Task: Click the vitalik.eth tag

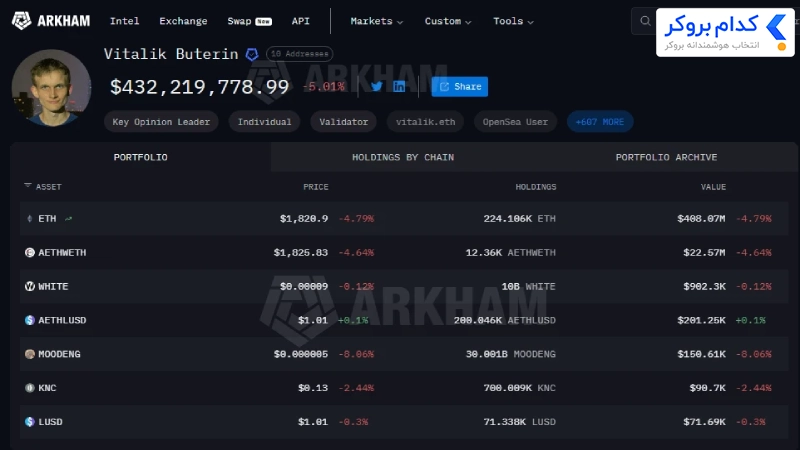Action: (x=426, y=122)
